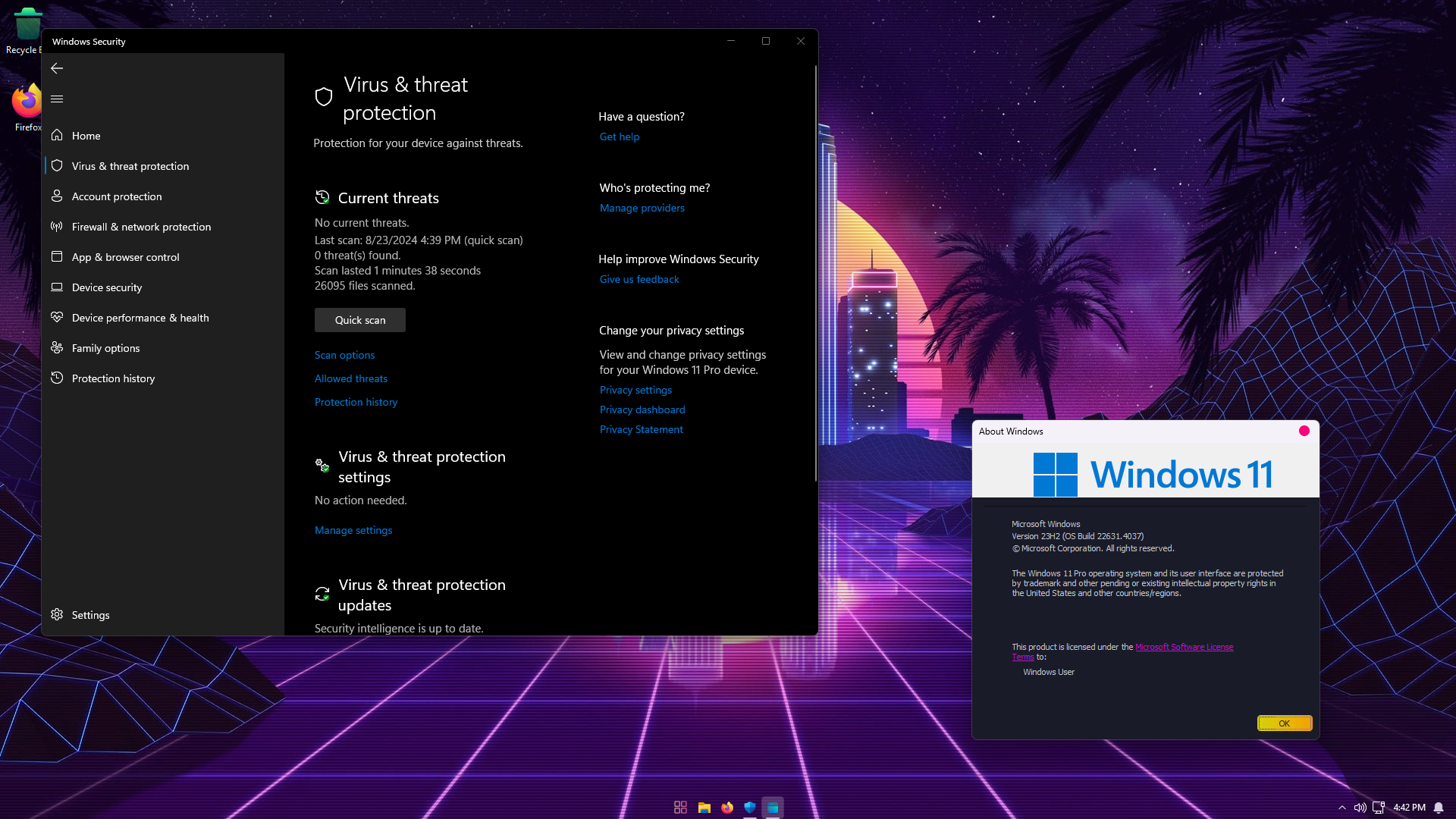The height and width of the screenshot is (819, 1456).
Task: Open Privacy settings link
Action: pyautogui.click(x=635, y=390)
